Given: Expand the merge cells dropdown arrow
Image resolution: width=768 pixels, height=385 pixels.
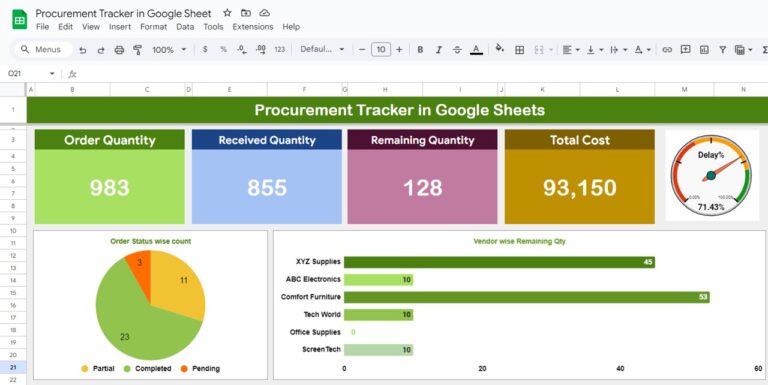Looking at the screenshot, I should (x=551, y=49).
